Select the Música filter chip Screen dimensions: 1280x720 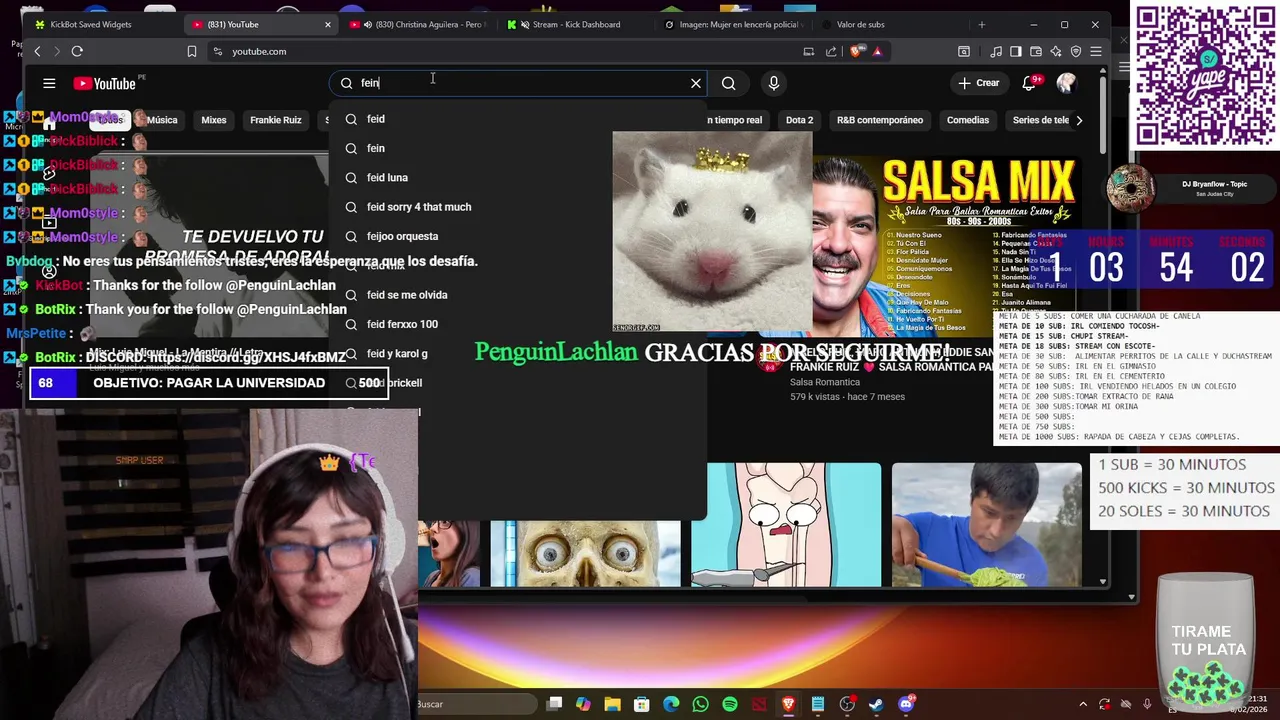click(161, 120)
